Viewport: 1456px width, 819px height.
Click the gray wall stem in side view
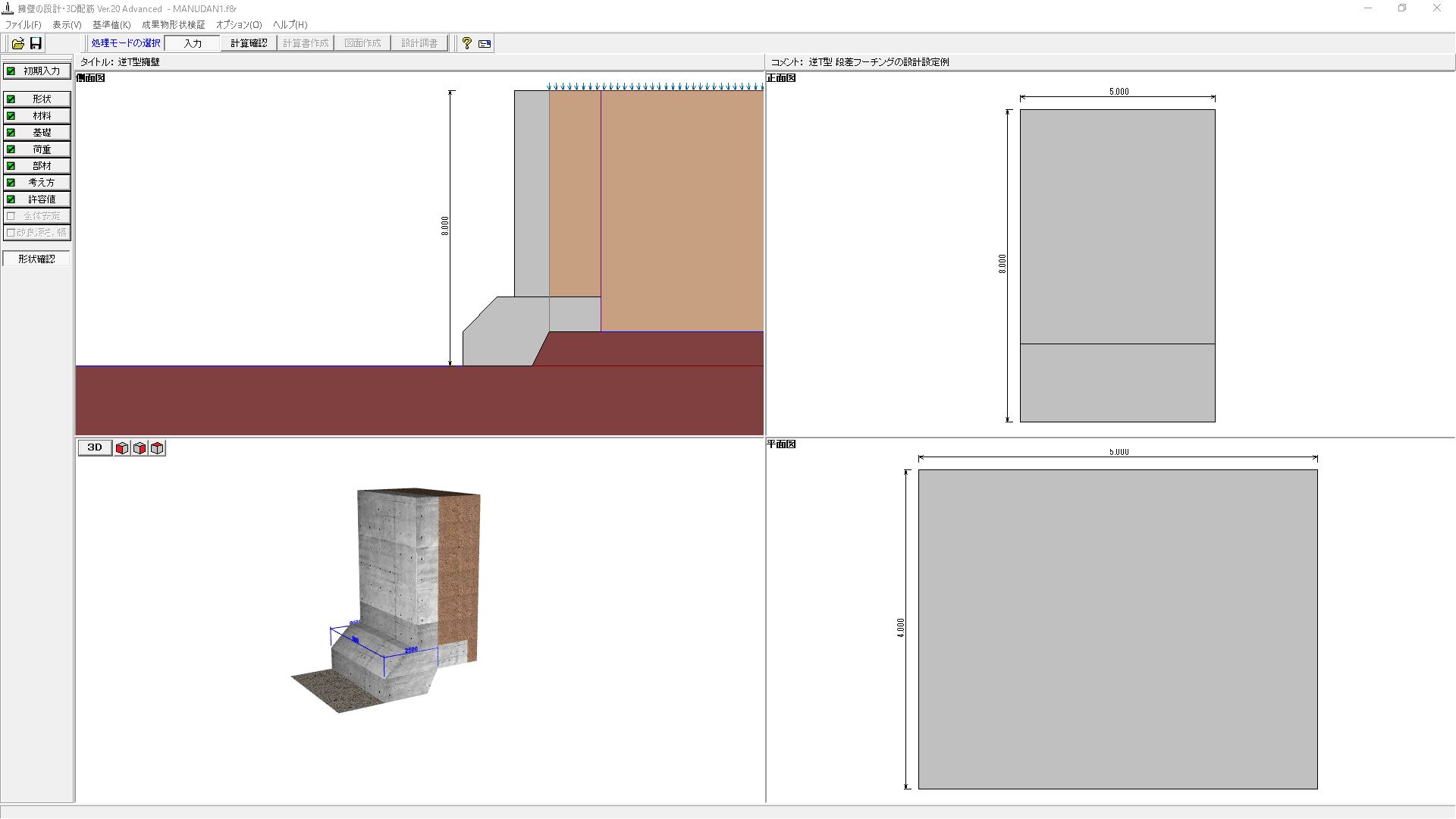pyautogui.click(x=532, y=193)
